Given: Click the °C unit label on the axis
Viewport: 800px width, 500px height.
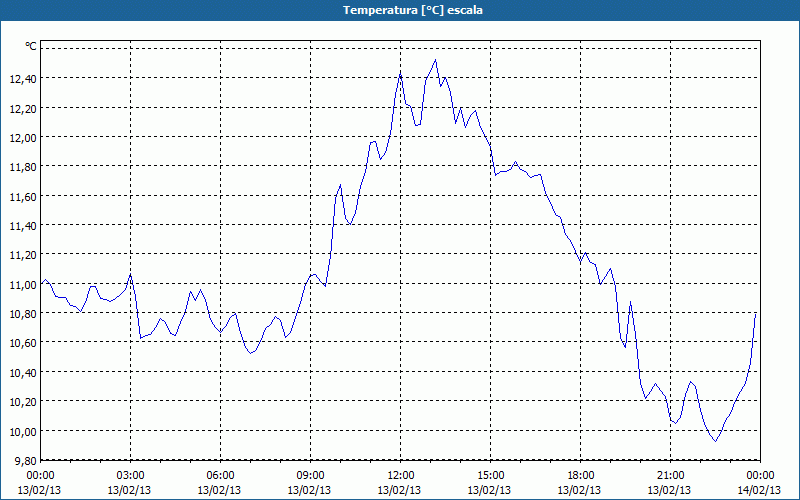Looking at the screenshot, I should point(31,46).
